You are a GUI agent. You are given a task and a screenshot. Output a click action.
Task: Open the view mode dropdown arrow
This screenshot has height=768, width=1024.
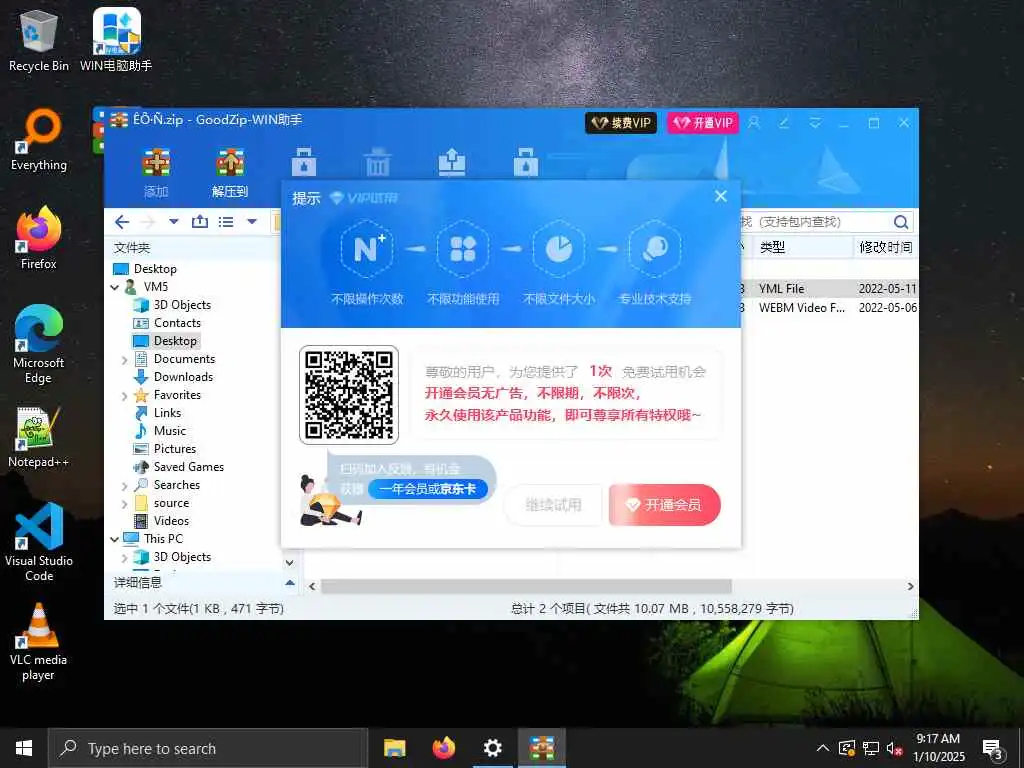(251, 222)
